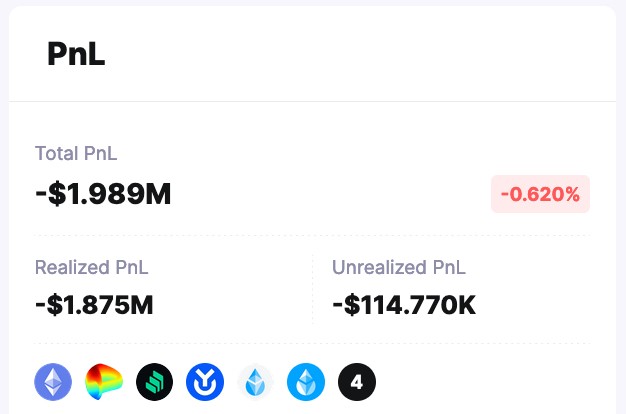Click the solid line under the PnL header
The height and width of the screenshot is (414, 626).
313,101
